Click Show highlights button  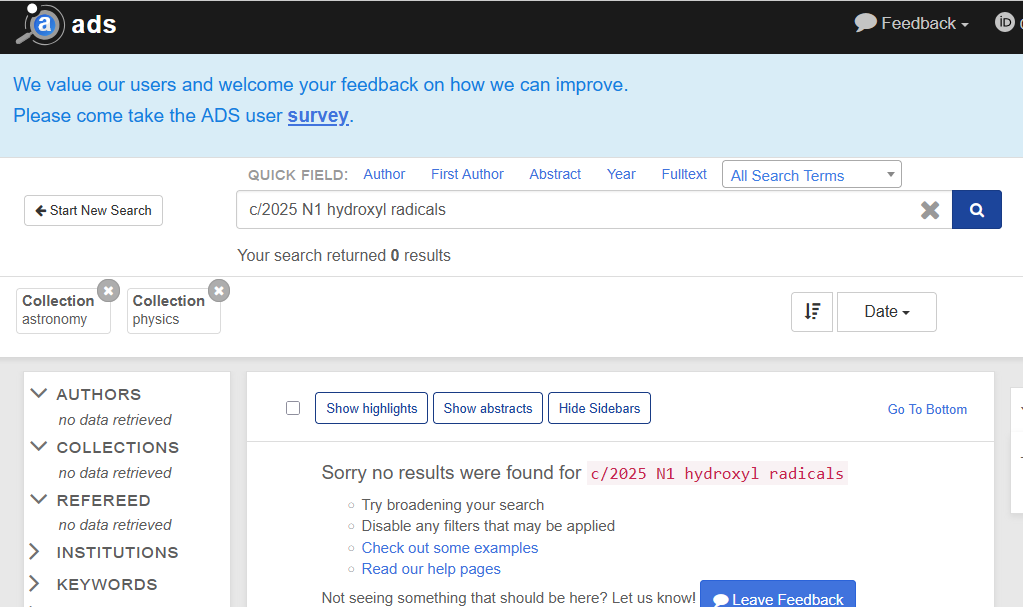tap(371, 408)
